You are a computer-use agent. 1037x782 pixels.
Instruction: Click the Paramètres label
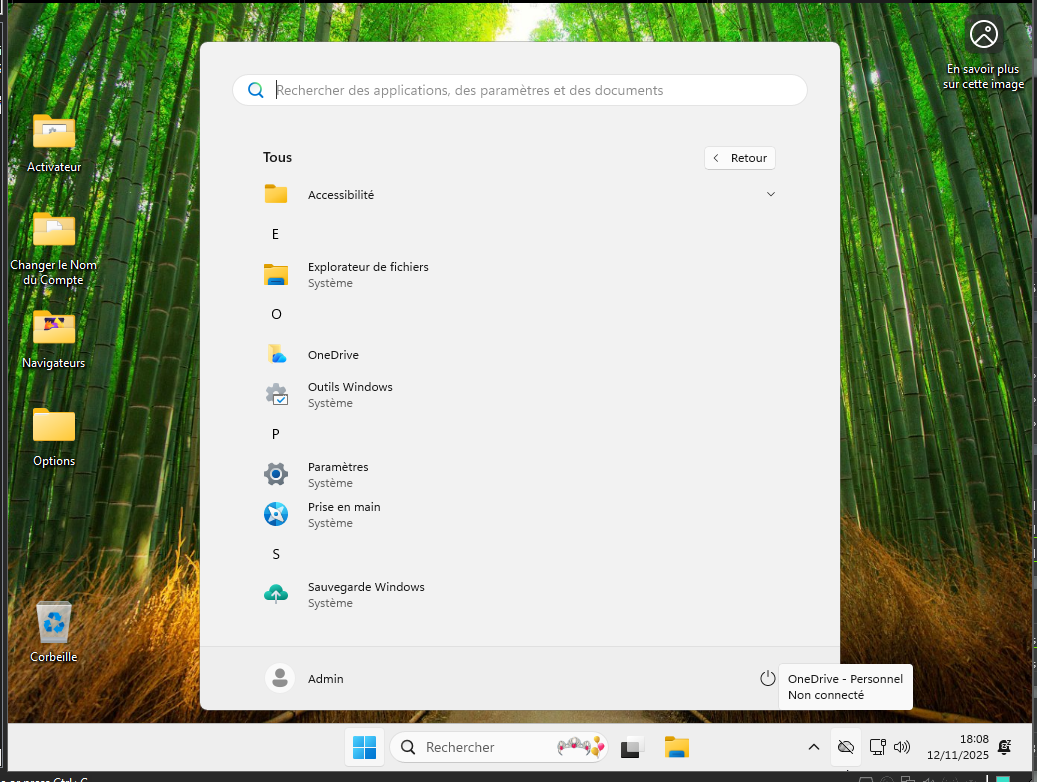(x=338, y=467)
